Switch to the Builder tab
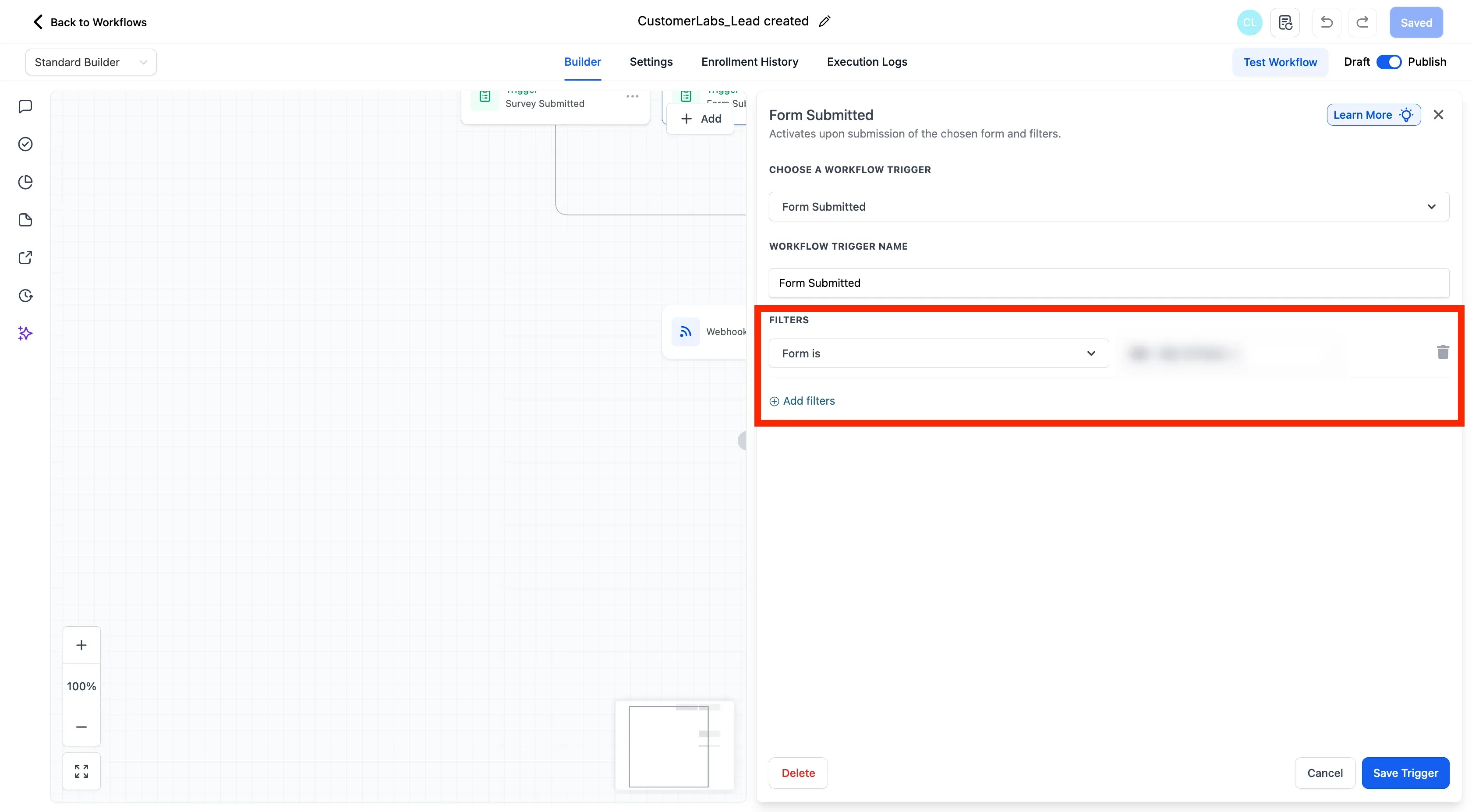 click(x=582, y=62)
